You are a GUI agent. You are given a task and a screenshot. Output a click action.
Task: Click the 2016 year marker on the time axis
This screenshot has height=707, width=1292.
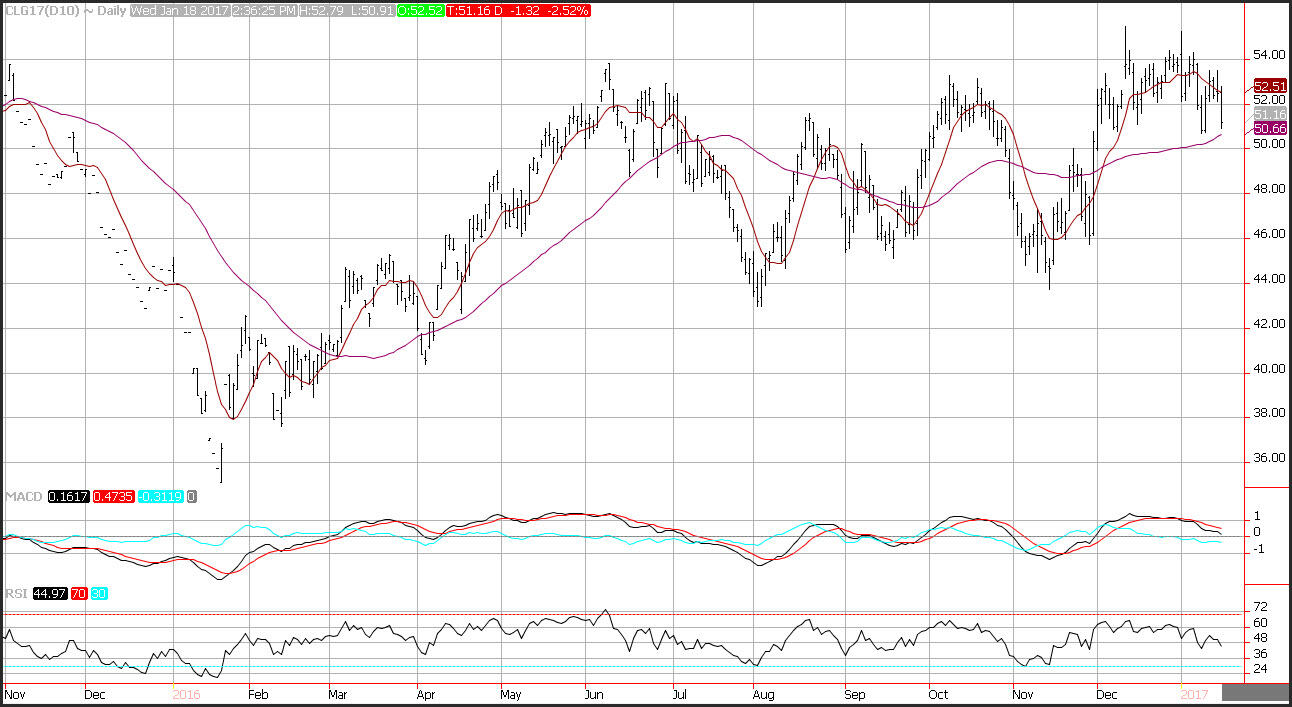(186, 693)
